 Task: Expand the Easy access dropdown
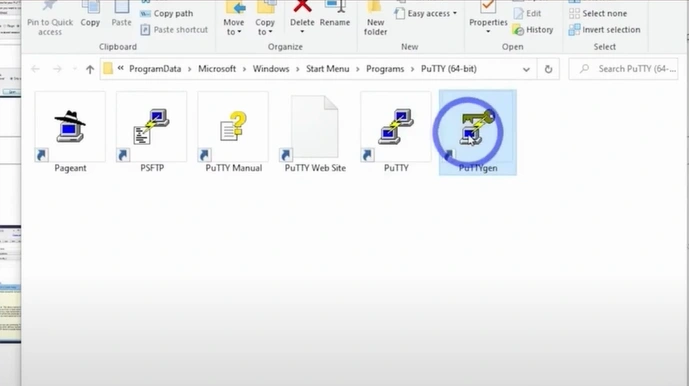coord(425,14)
